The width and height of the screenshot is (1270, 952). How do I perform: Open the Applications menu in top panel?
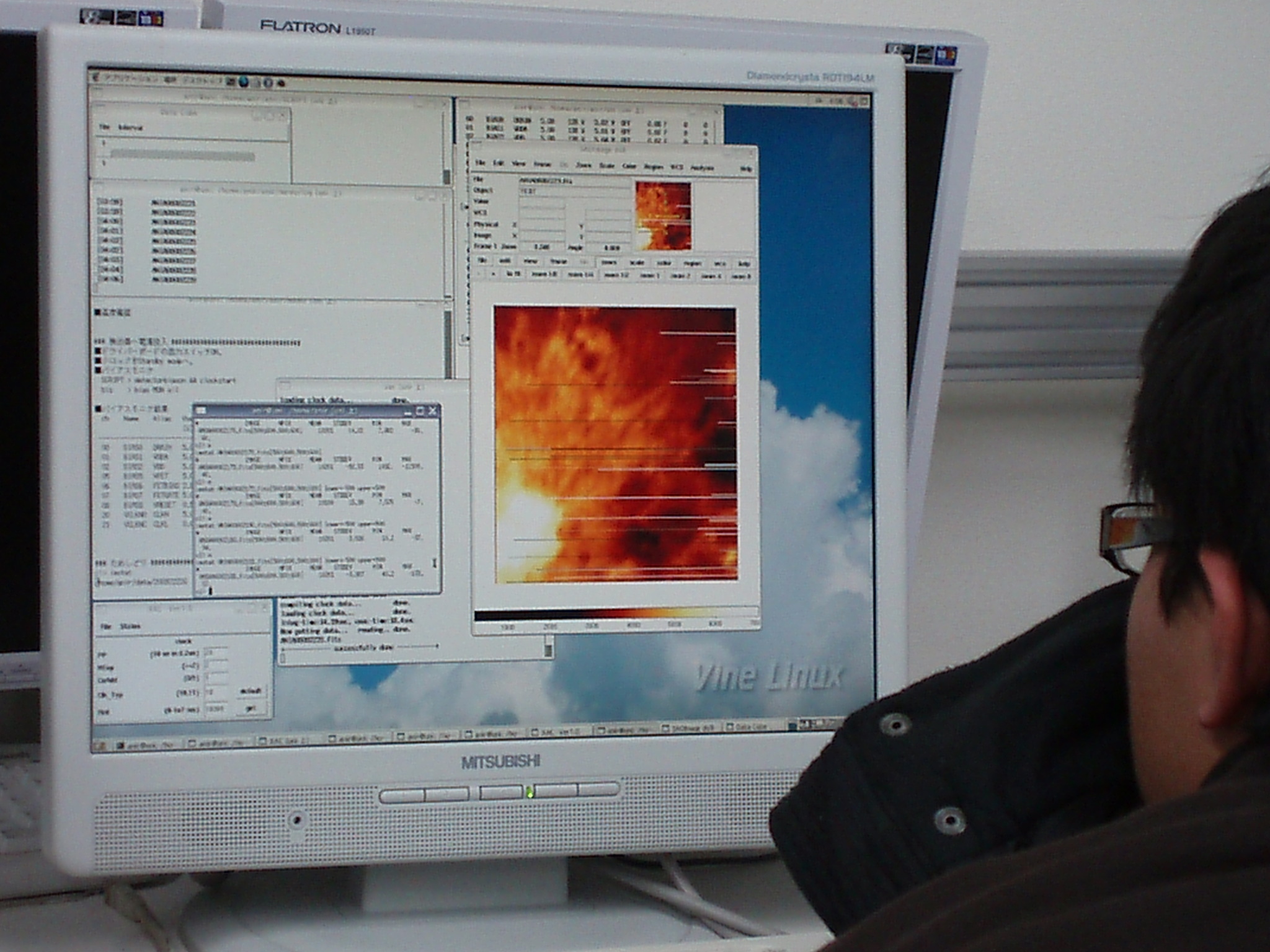[x=131, y=79]
